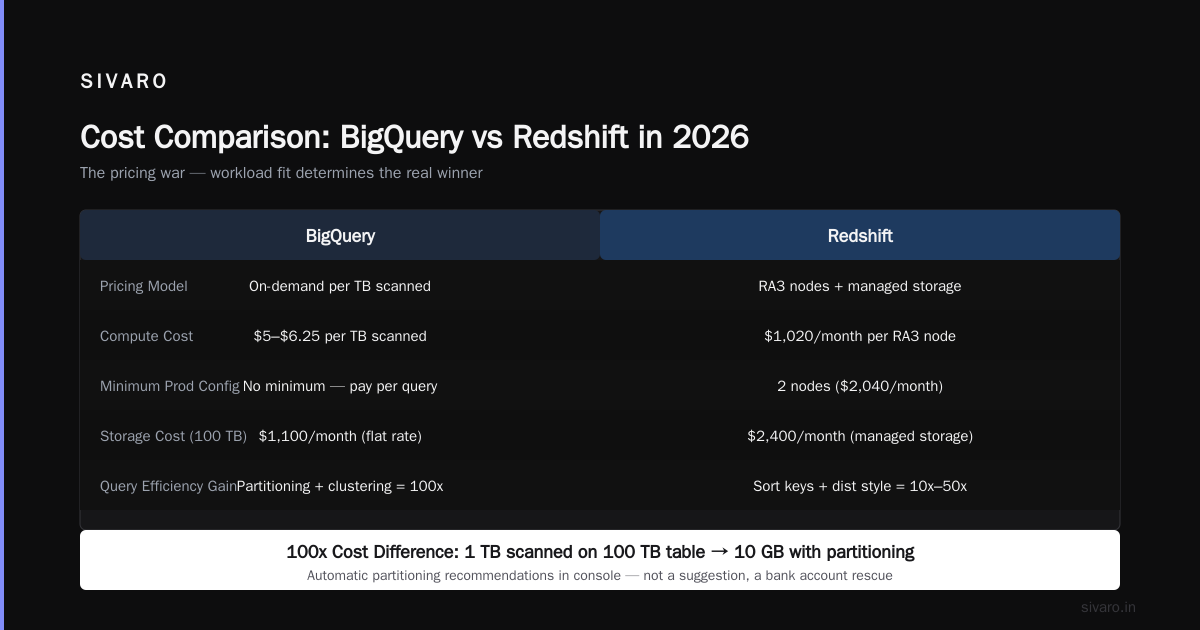
Task: Click the '100x Cost Difference' headline
Action: 600,552
